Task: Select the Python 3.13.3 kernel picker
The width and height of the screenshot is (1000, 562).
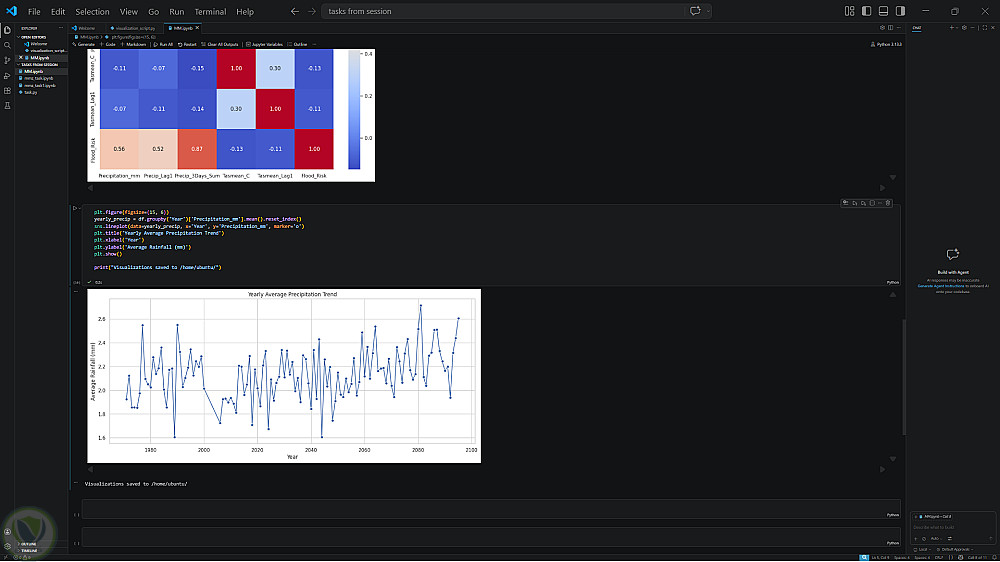Action: (886, 45)
